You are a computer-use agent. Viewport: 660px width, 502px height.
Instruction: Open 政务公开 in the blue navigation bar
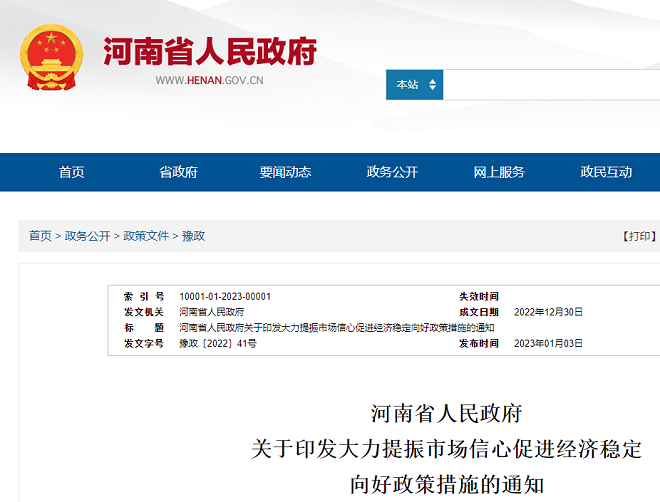[x=392, y=172]
